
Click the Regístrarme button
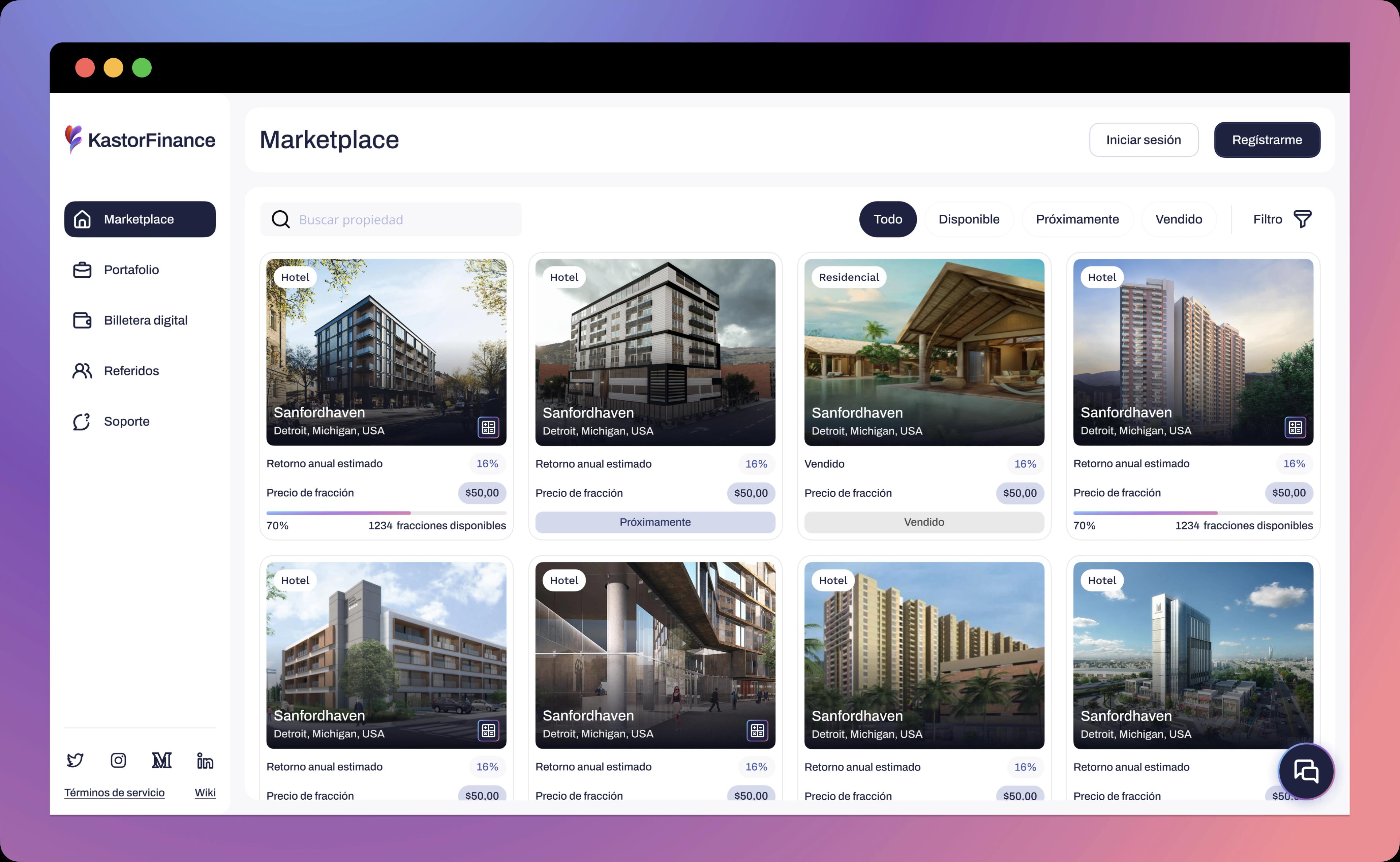point(1267,140)
